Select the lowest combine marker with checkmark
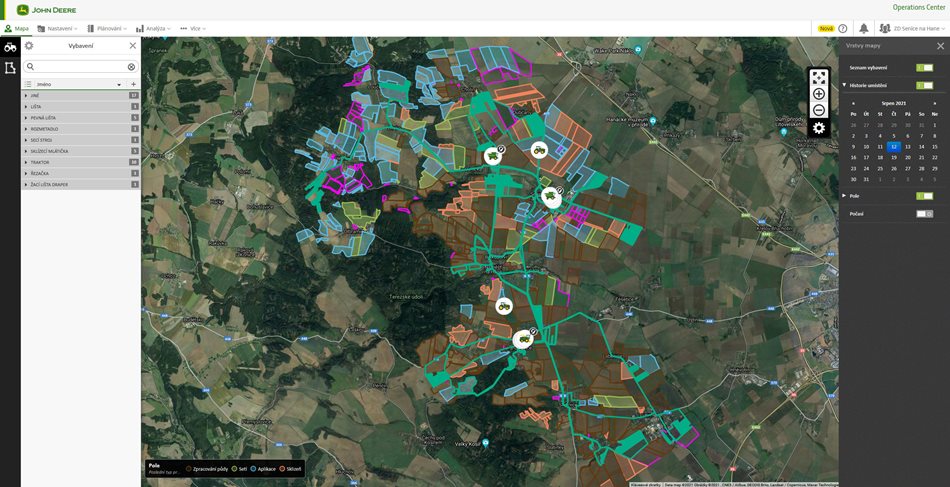950x487 pixels. point(524,339)
